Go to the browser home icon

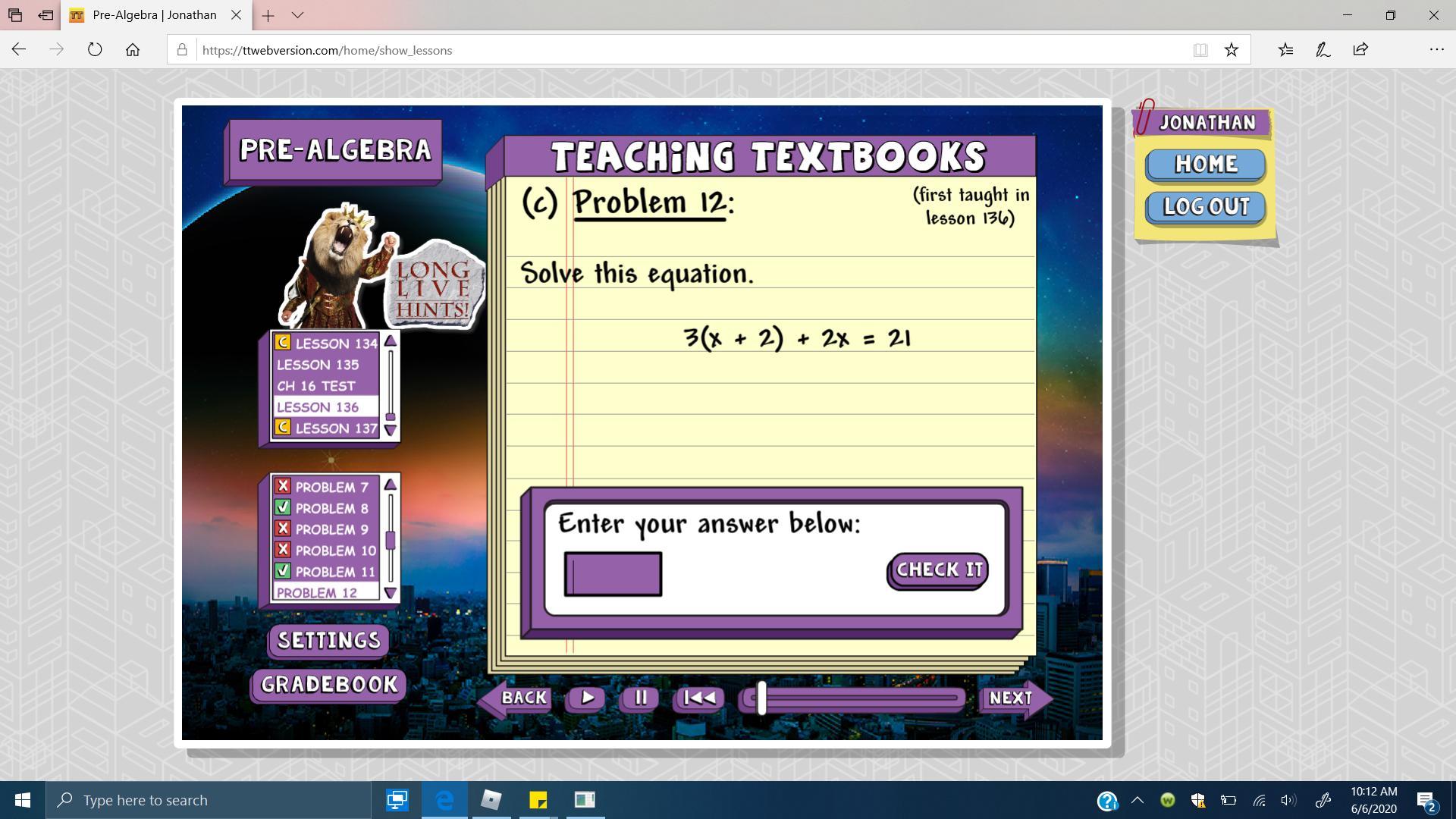coord(133,50)
